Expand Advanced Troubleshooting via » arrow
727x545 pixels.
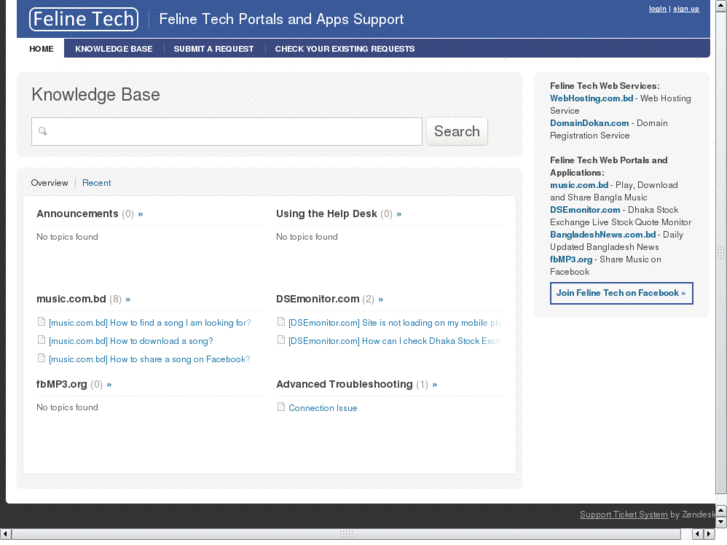point(434,385)
